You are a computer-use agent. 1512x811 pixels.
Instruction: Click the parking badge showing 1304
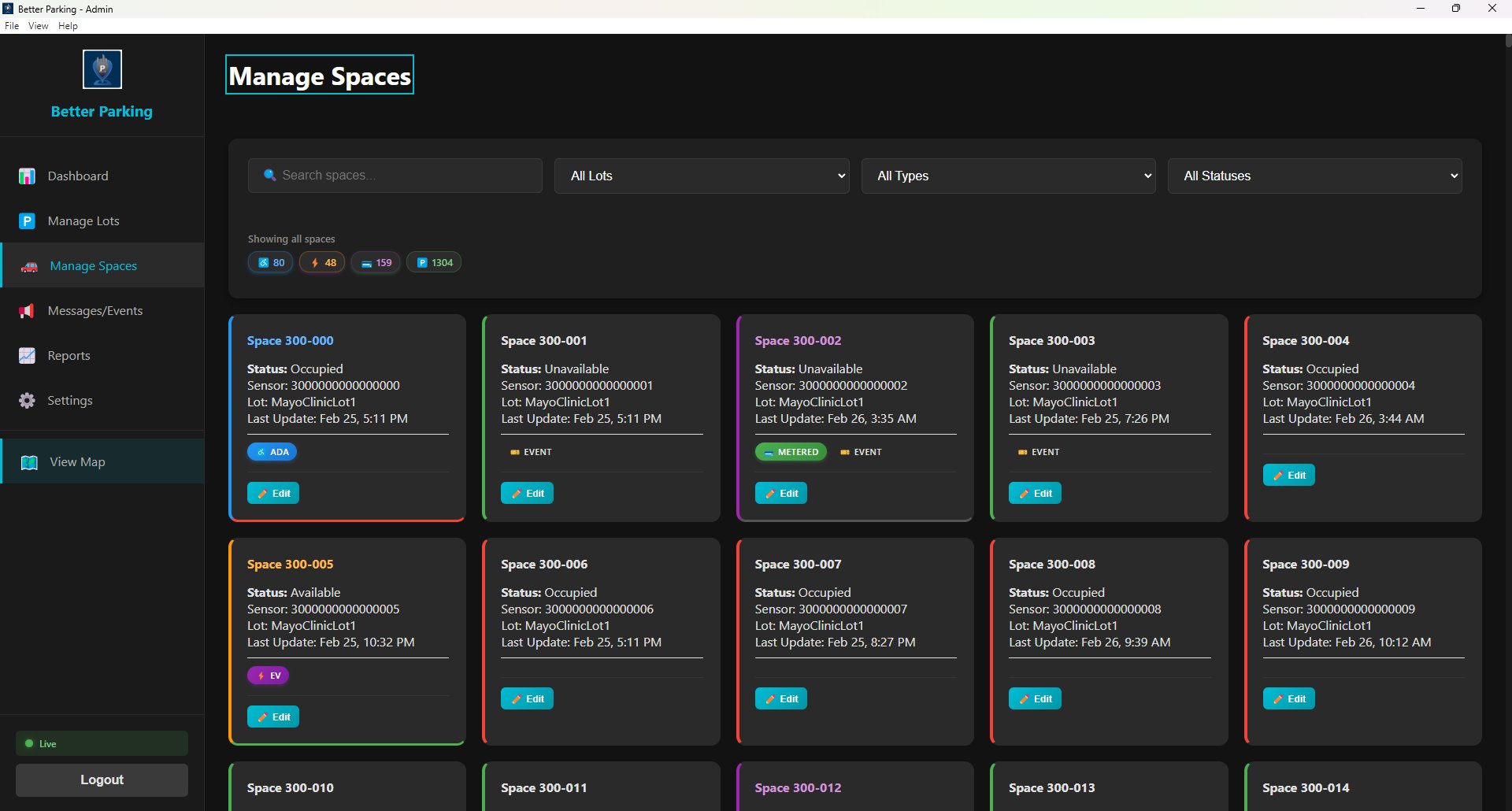pos(433,262)
